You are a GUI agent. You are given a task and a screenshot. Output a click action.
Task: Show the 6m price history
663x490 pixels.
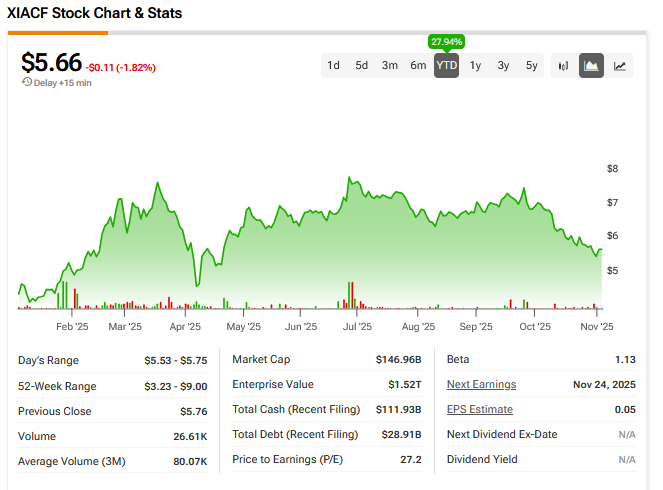[418, 66]
